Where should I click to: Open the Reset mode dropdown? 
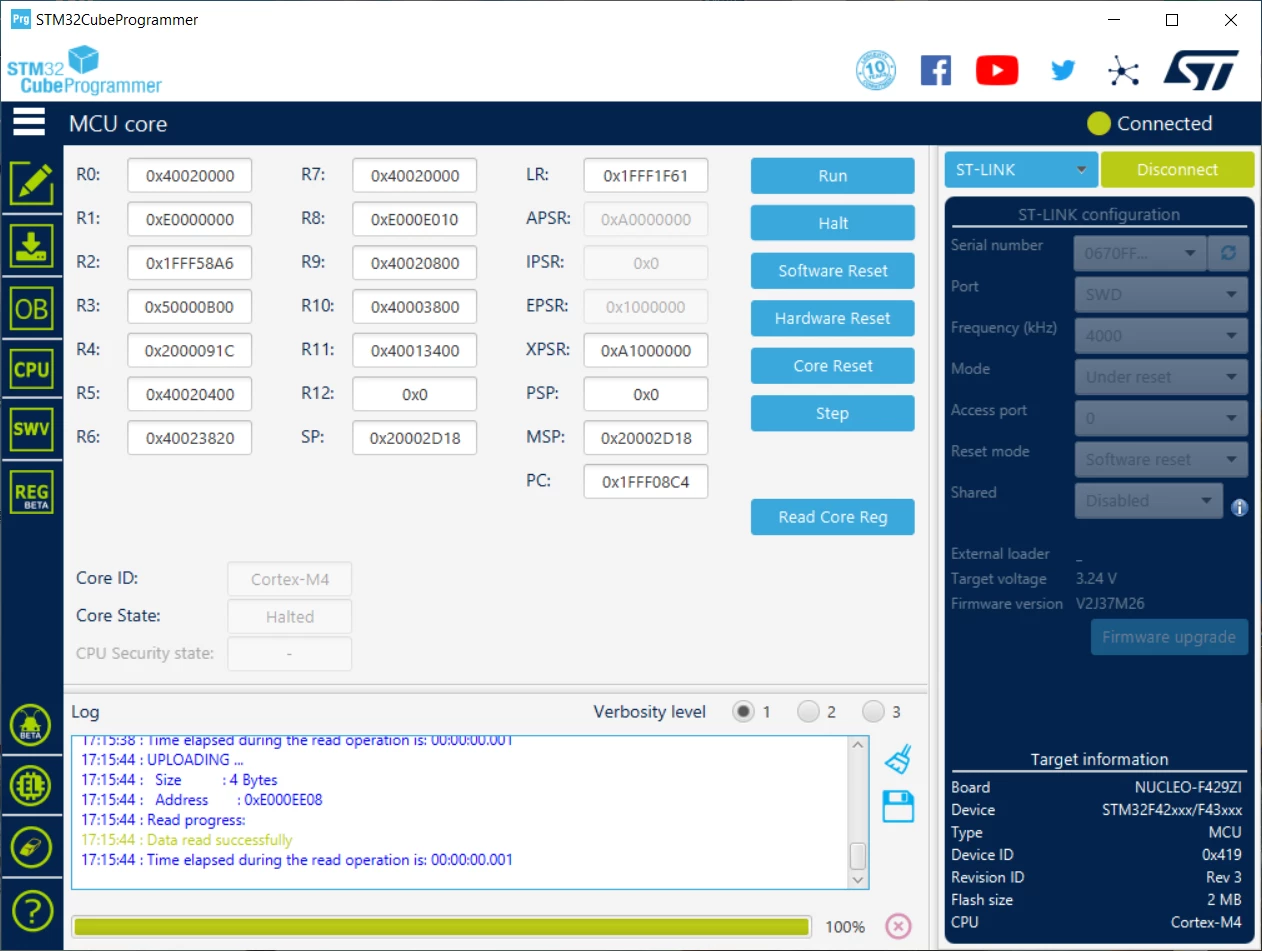click(1161, 460)
